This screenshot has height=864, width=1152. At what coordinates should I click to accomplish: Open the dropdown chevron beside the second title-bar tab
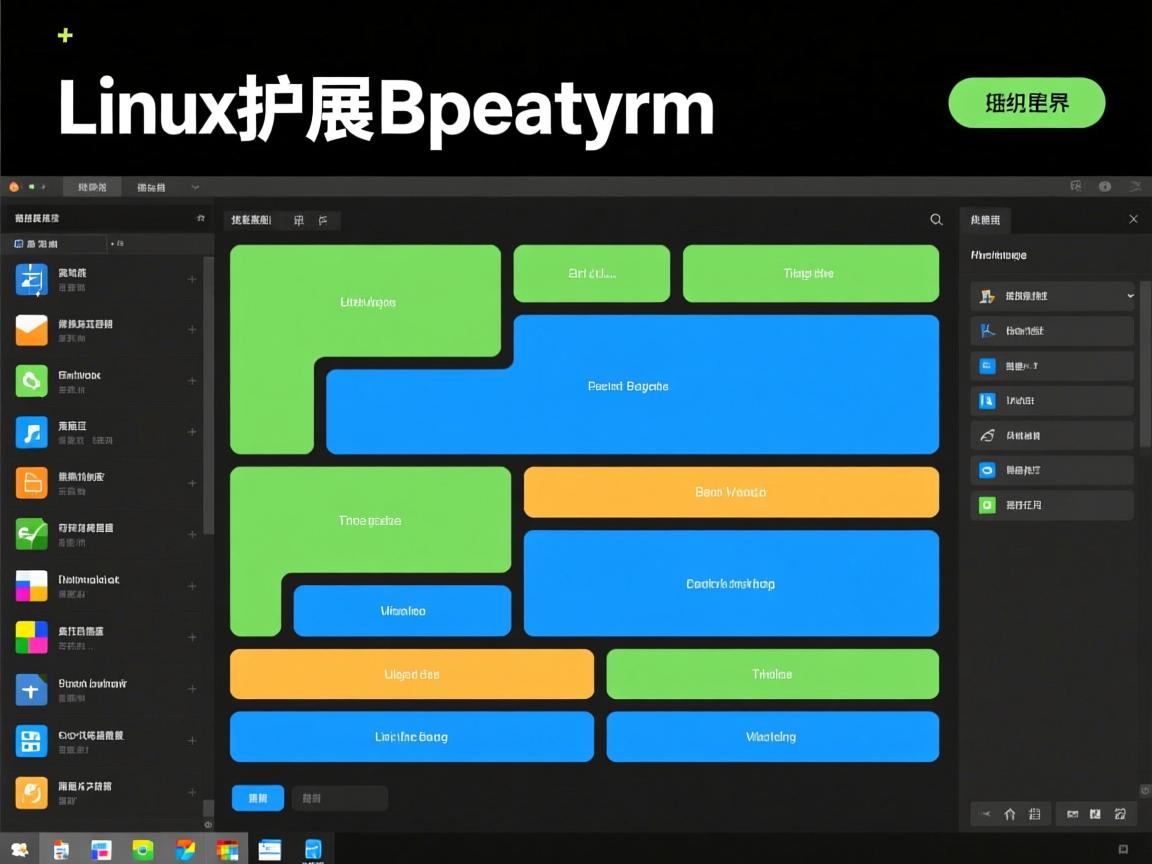point(196,186)
